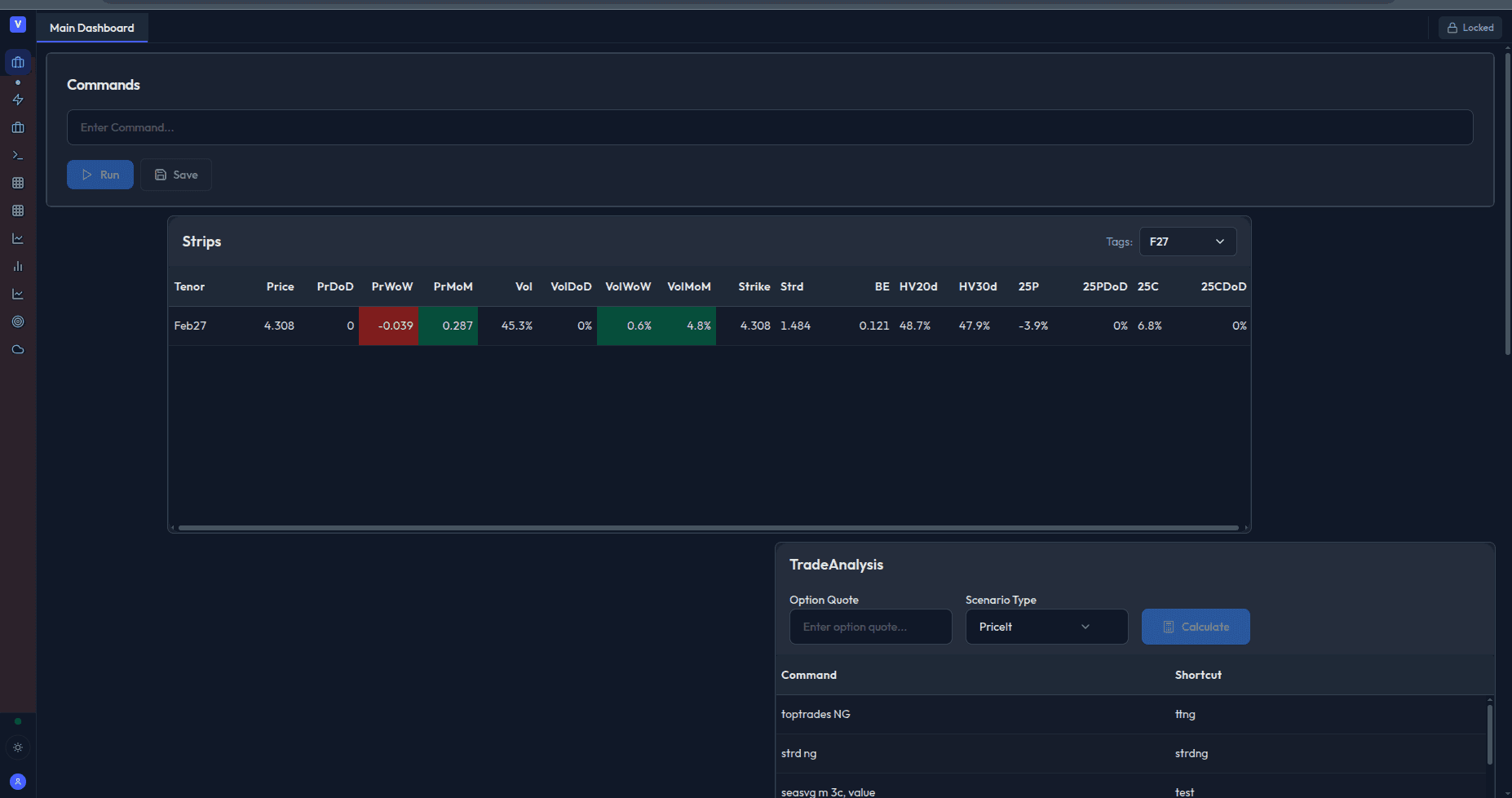The width and height of the screenshot is (1512, 798).
Task: Open the highlighted briefcase sidebar icon
Action: (18, 62)
